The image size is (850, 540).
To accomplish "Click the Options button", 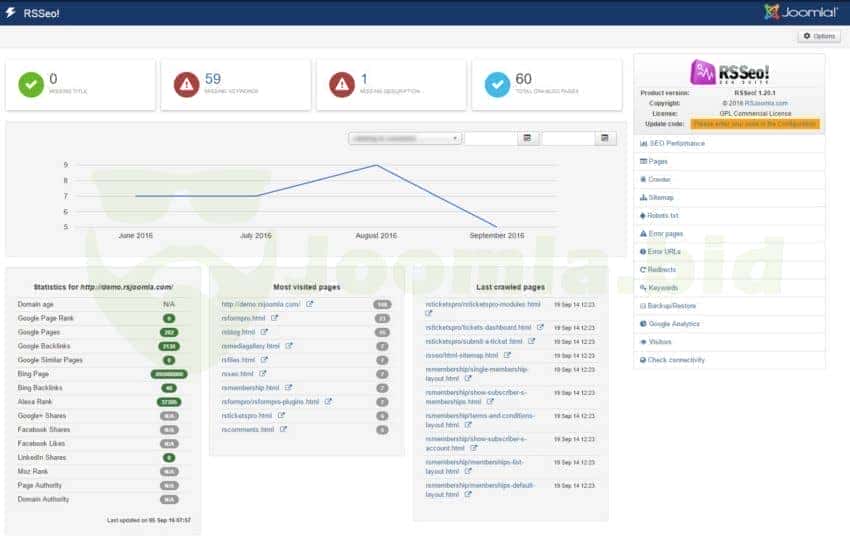I will 818,36.
